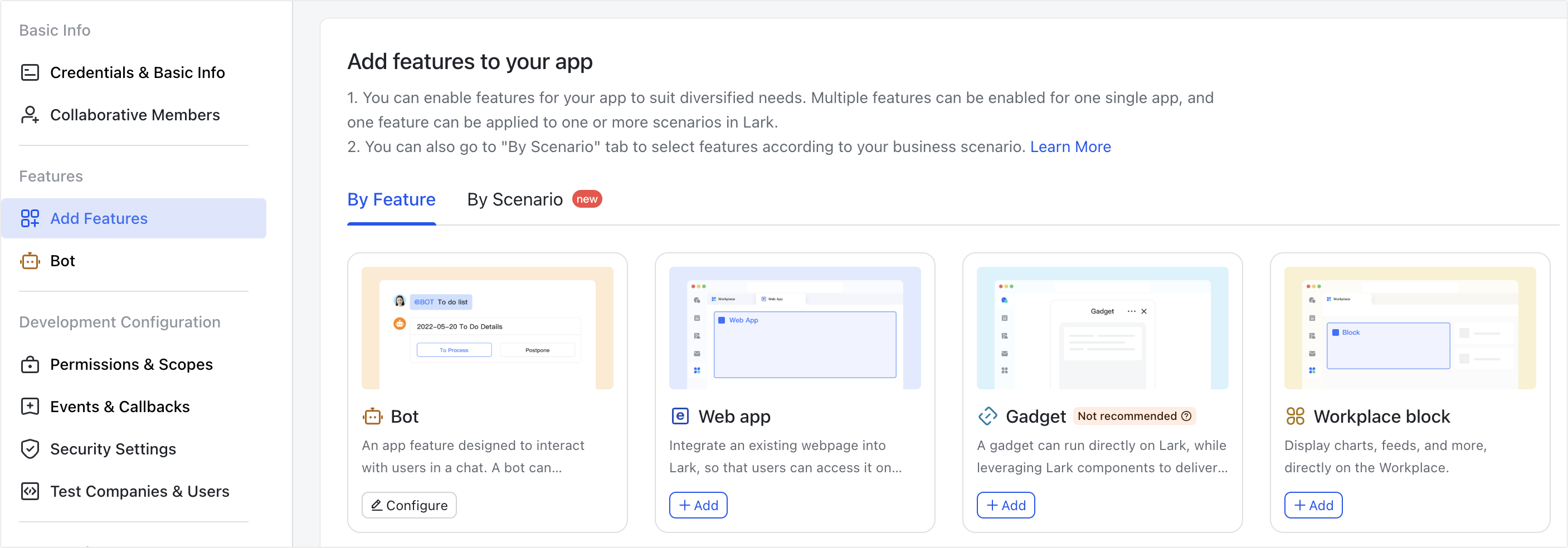
Task: Click the Gadget diamond icon on card
Action: point(987,417)
